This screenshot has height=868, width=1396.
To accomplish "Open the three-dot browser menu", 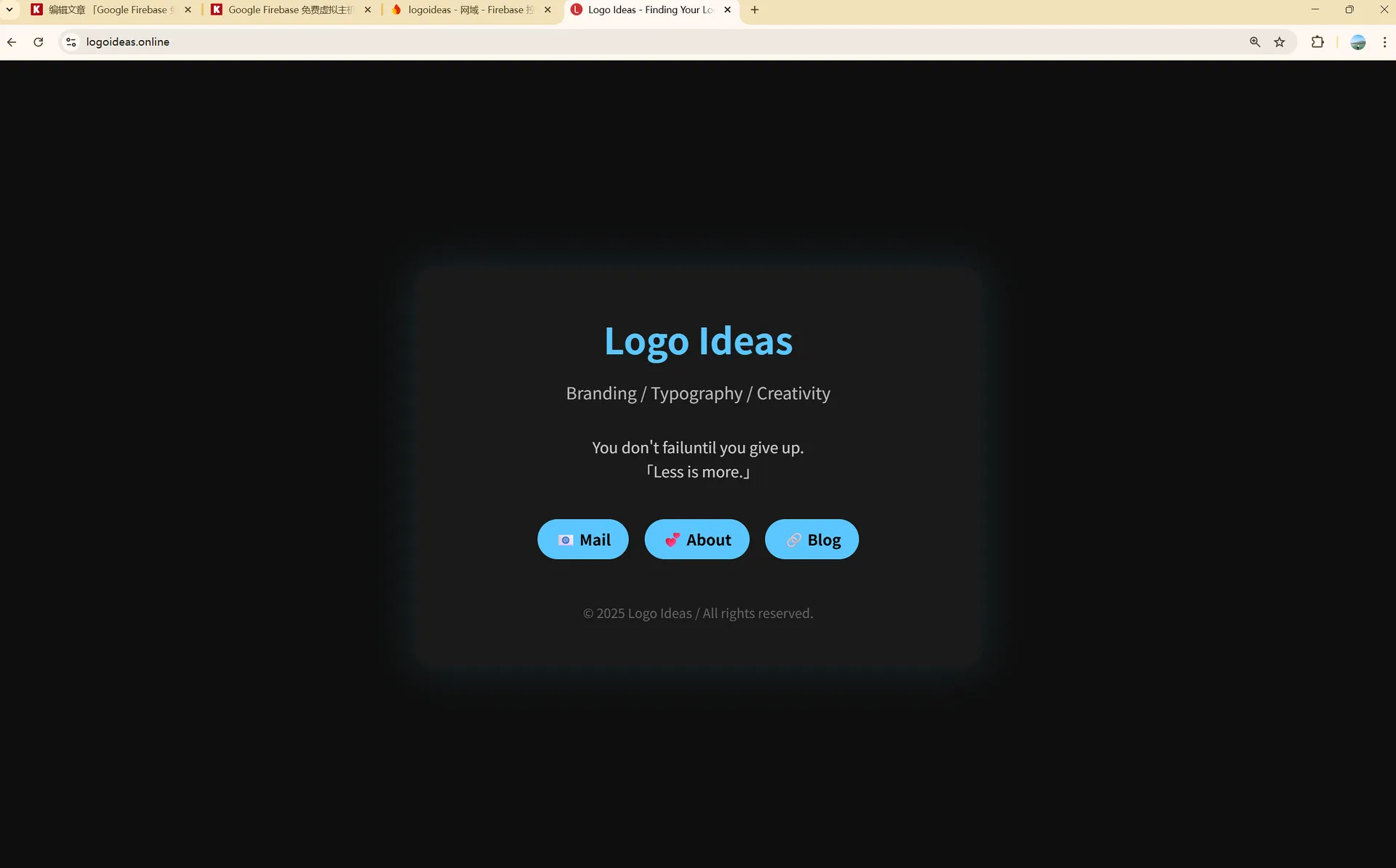I will pos(1384,42).
